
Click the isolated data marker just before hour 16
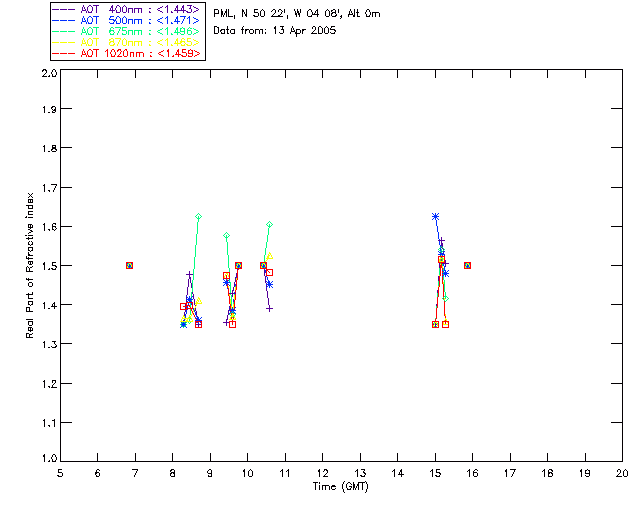(x=467, y=265)
